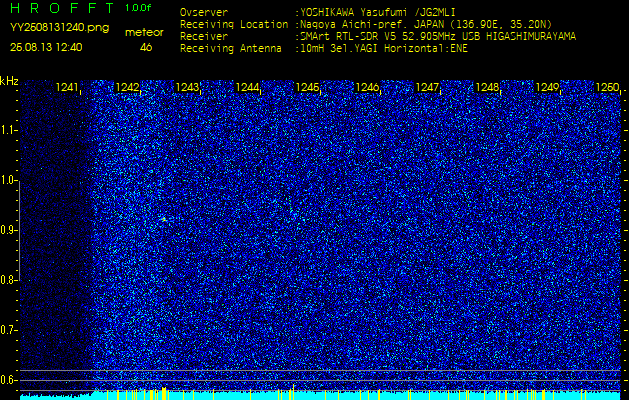Click the date stamp 25.08.13 12:40
The image size is (629, 400).
(x=46, y=47)
